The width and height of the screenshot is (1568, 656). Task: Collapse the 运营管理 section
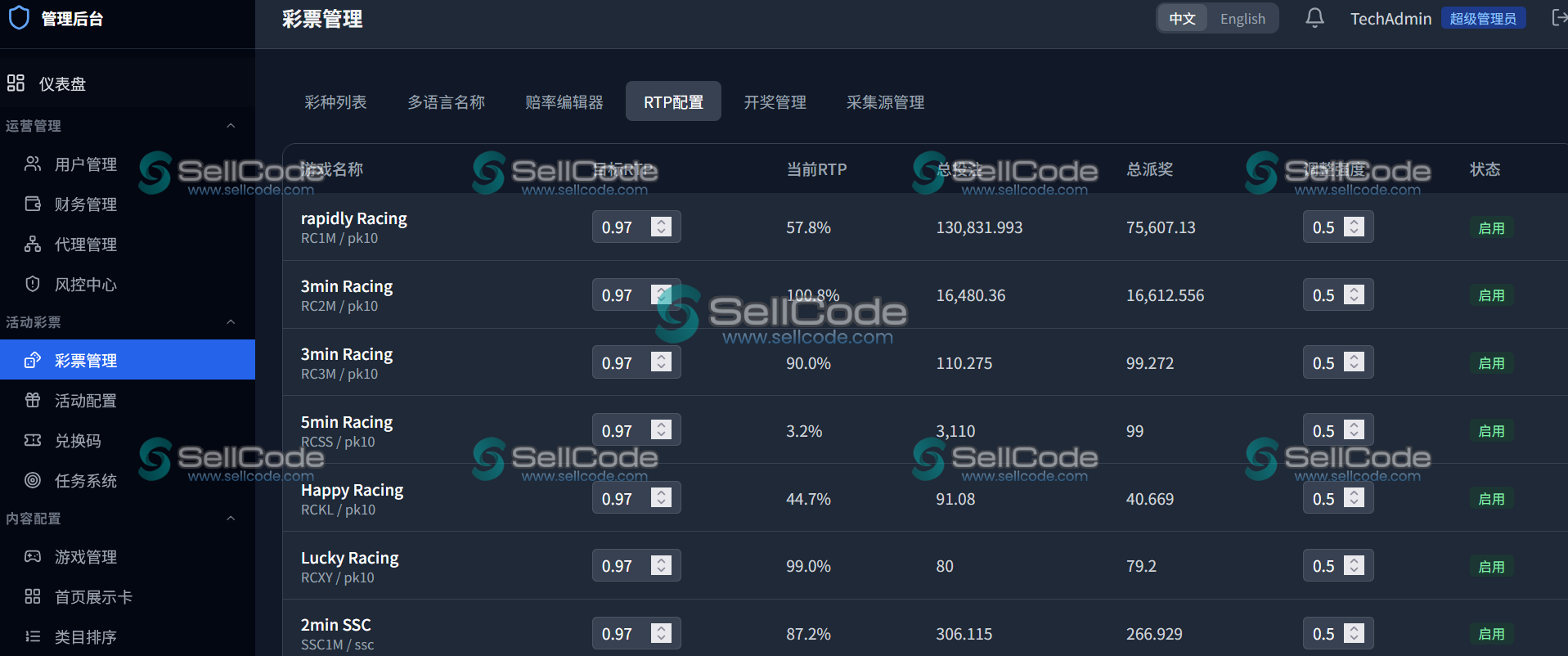click(x=231, y=125)
